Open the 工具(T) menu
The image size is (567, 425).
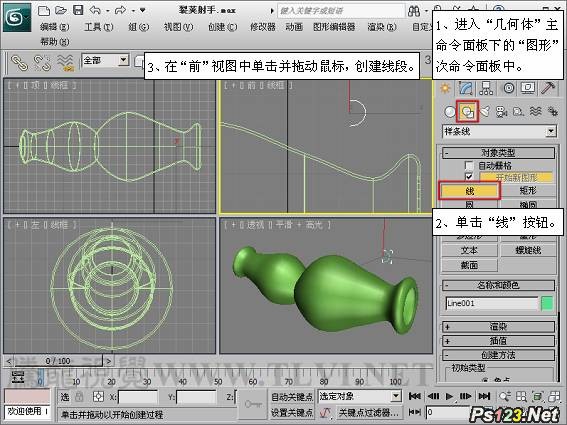[x=99, y=27]
